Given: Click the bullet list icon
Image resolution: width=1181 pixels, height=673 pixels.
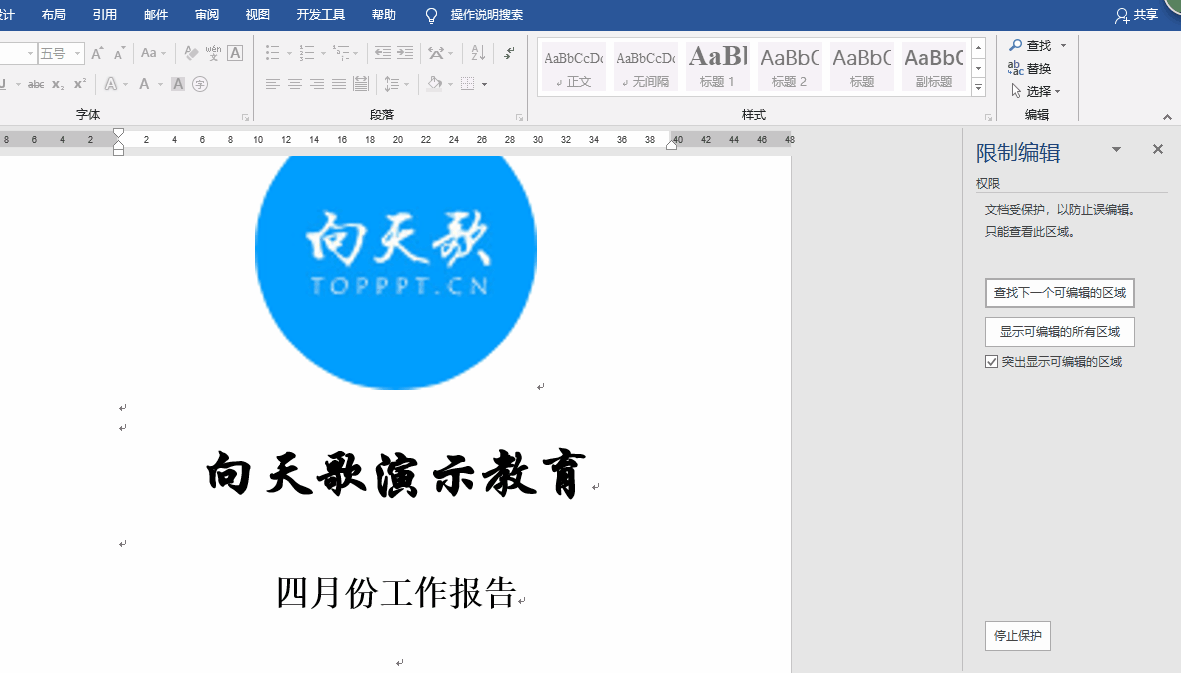Looking at the screenshot, I should [x=273, y=53].
